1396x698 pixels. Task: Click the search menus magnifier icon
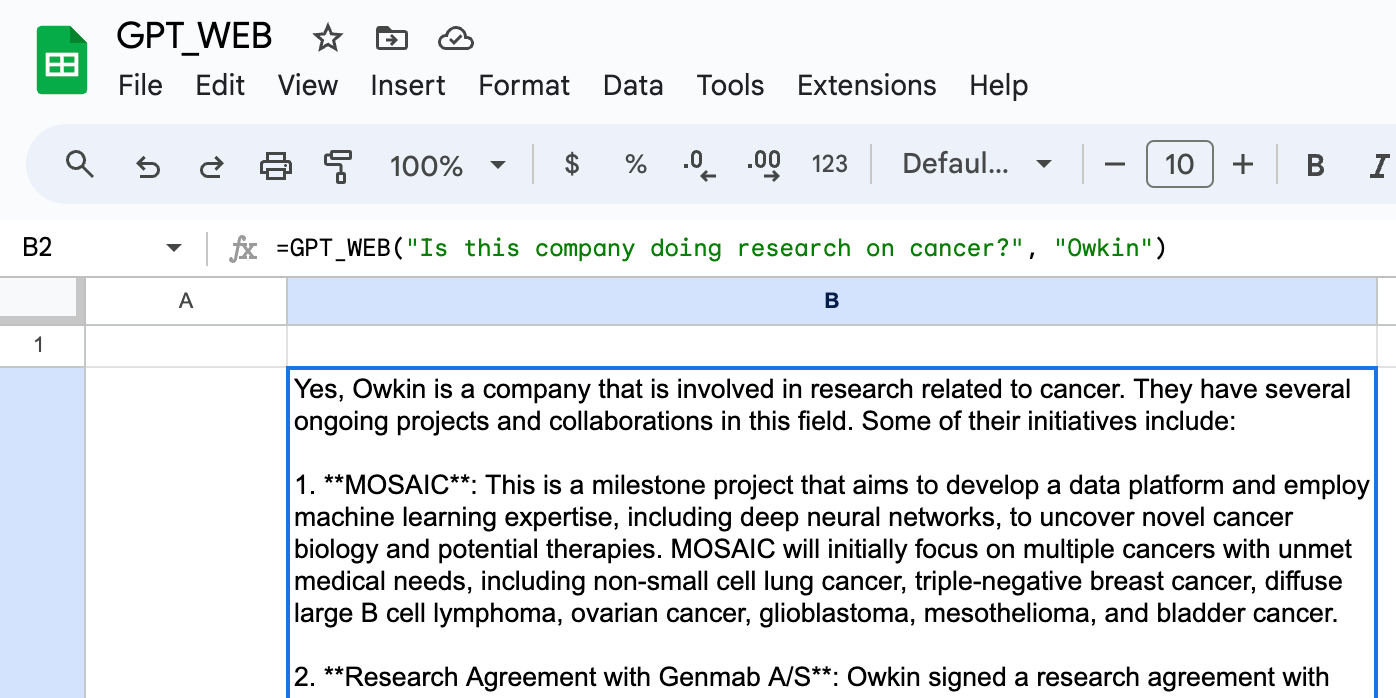point(80,164)
